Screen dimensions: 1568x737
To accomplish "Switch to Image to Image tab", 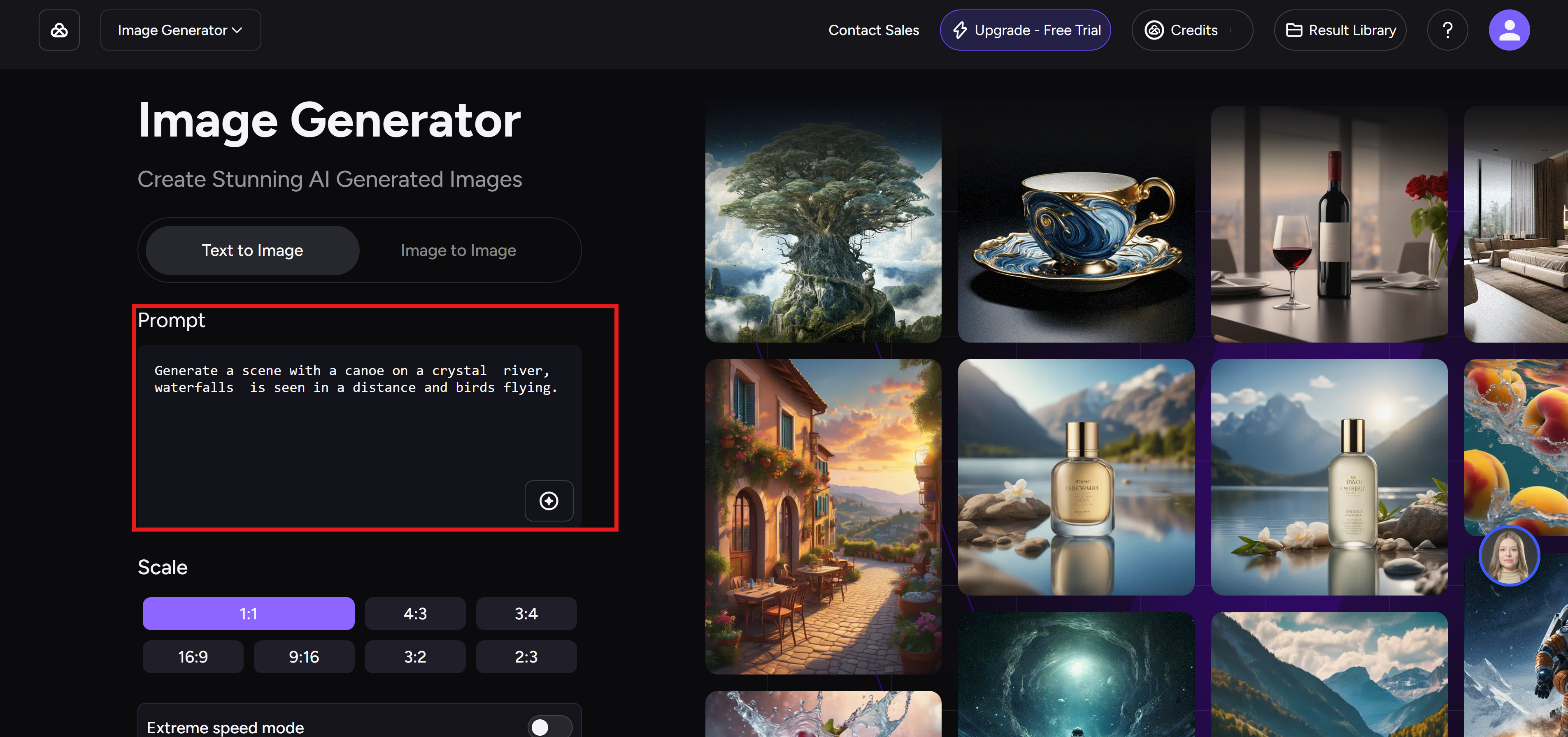I will pos(458,250).
